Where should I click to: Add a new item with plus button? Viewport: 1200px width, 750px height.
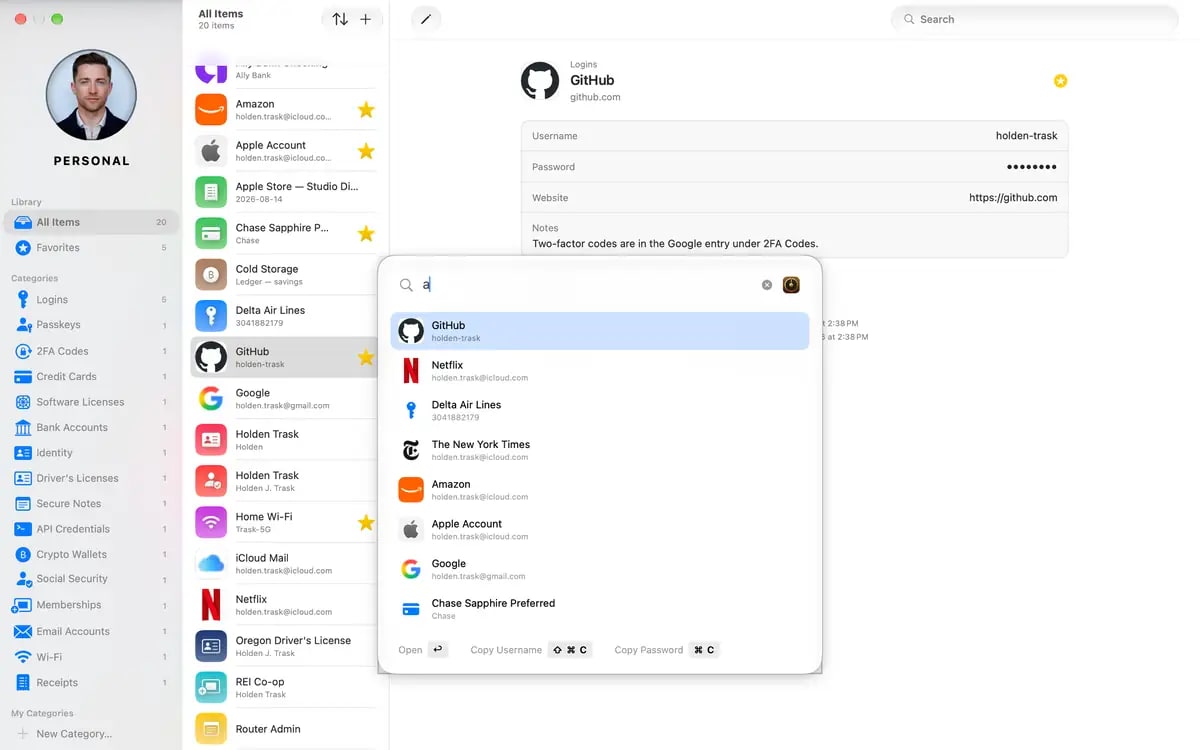(365, 19)
